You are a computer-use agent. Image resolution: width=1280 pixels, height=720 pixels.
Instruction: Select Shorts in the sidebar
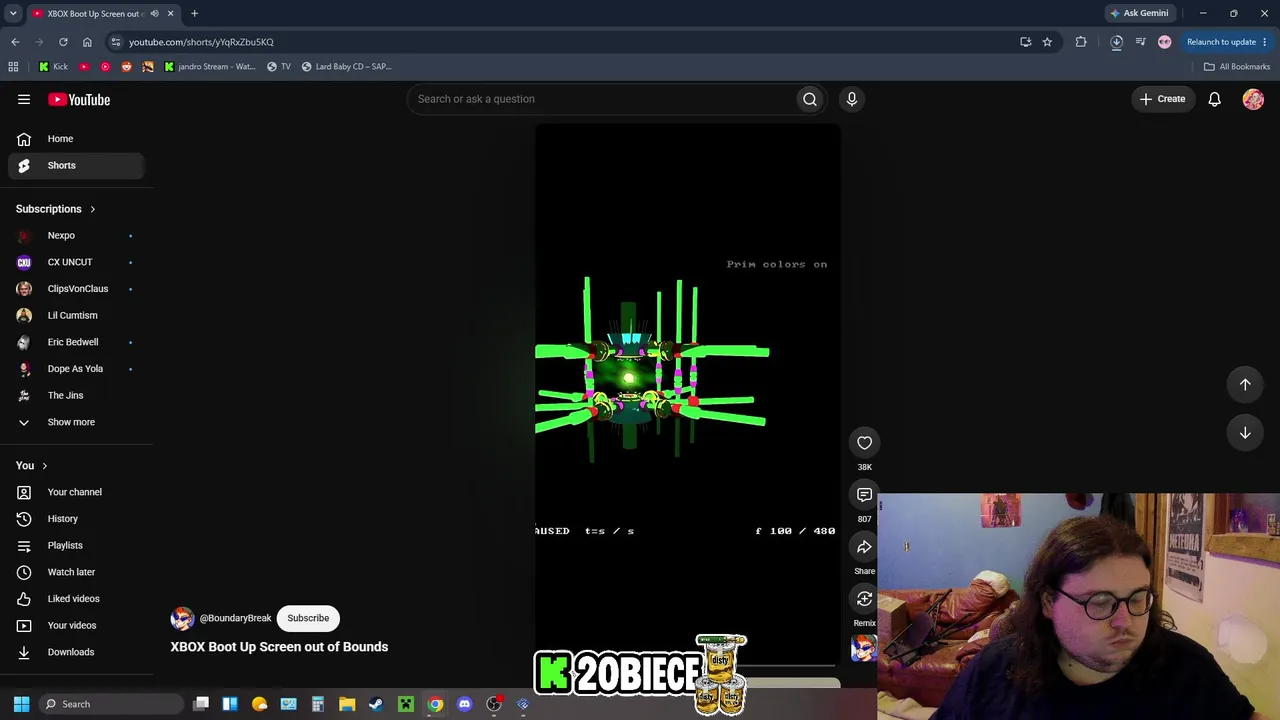pos(76,165)
